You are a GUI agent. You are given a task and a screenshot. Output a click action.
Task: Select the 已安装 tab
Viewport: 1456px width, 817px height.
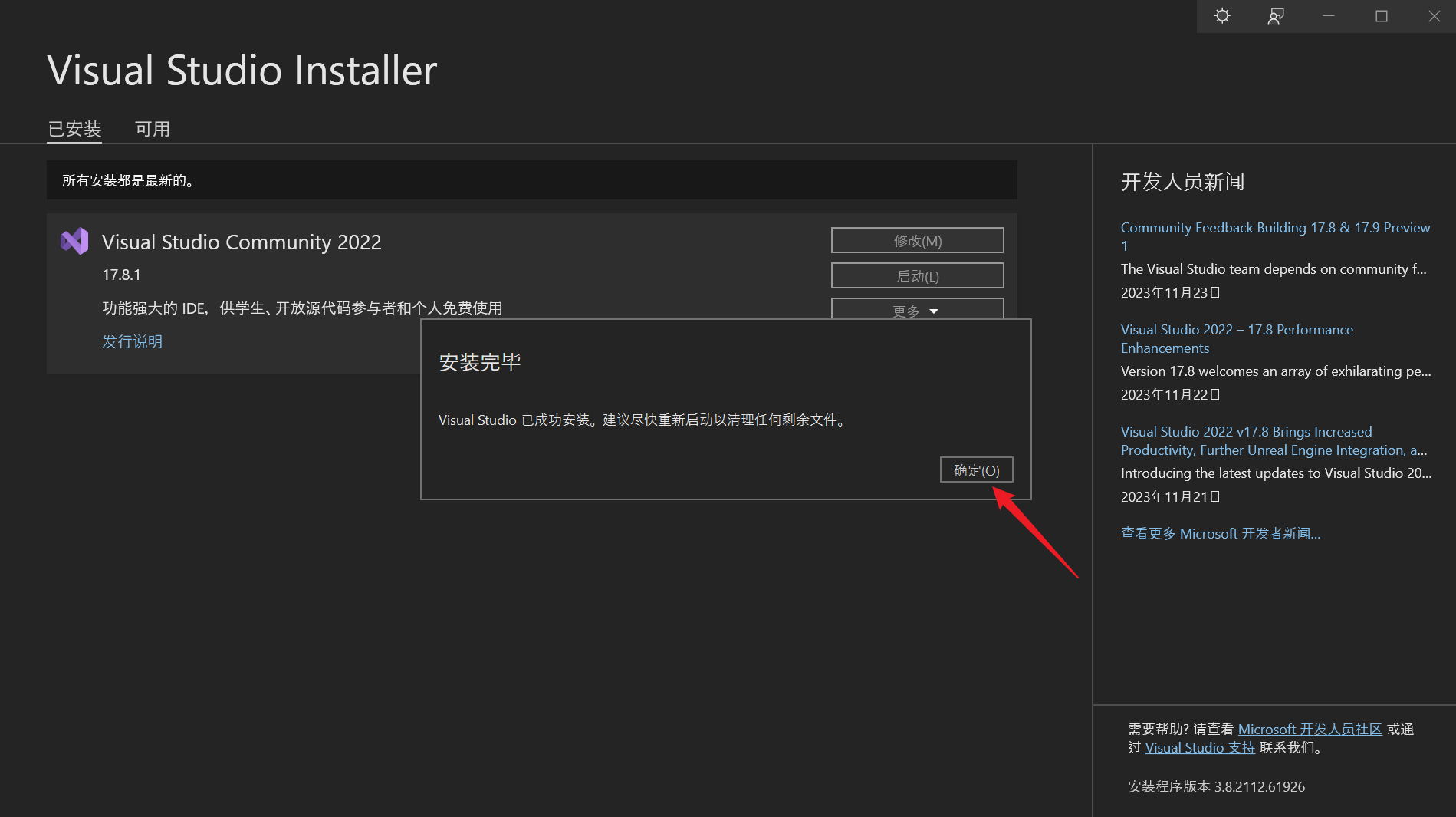point(74,128)
